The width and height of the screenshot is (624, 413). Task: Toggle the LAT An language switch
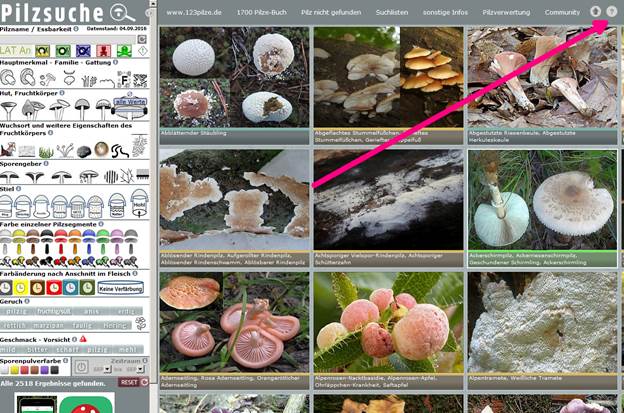16,51
